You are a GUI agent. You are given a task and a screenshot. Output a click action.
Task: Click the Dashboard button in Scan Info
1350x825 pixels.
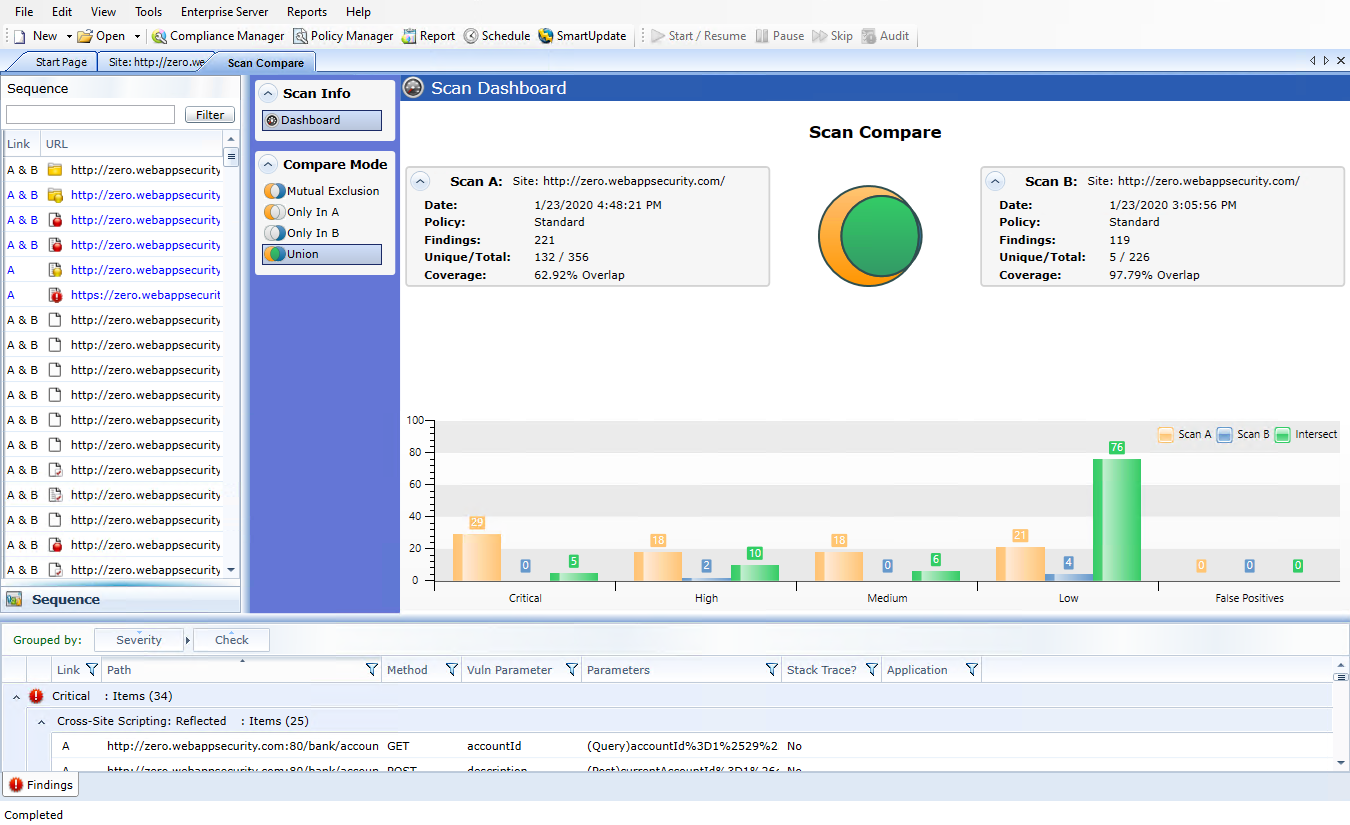[x=321, y=120]
